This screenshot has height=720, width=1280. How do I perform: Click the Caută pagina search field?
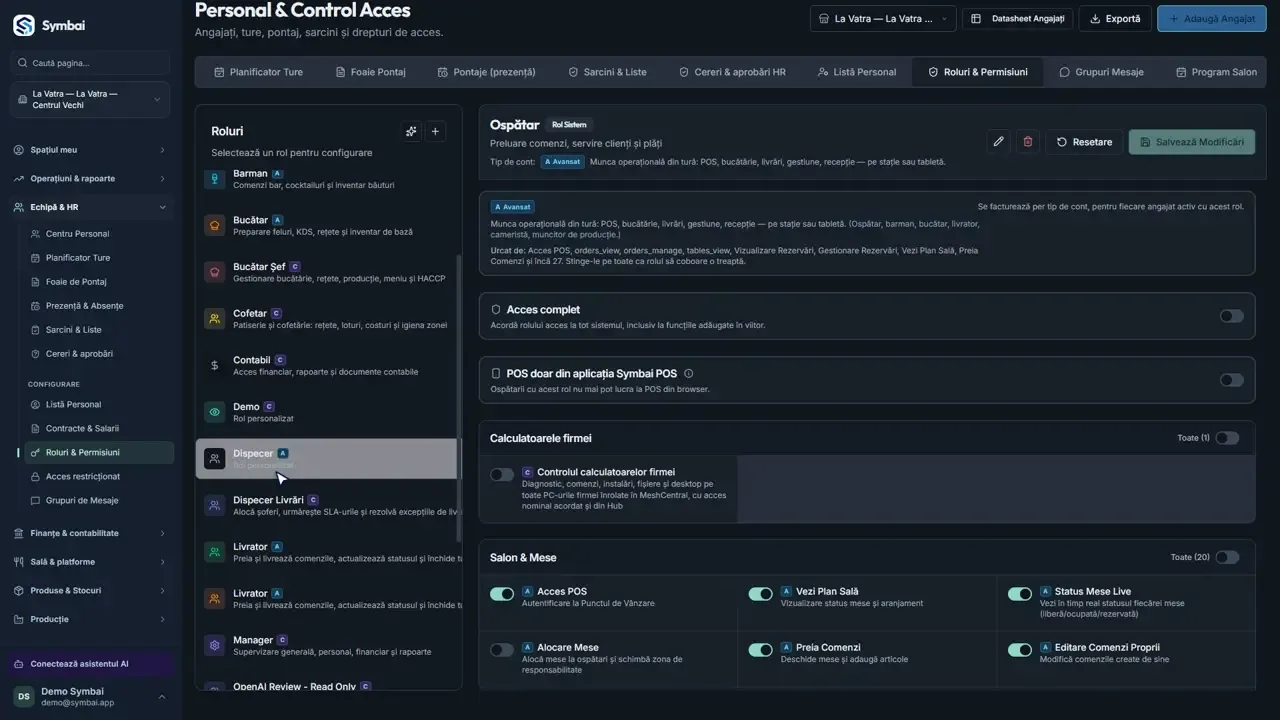coord(91,63)
